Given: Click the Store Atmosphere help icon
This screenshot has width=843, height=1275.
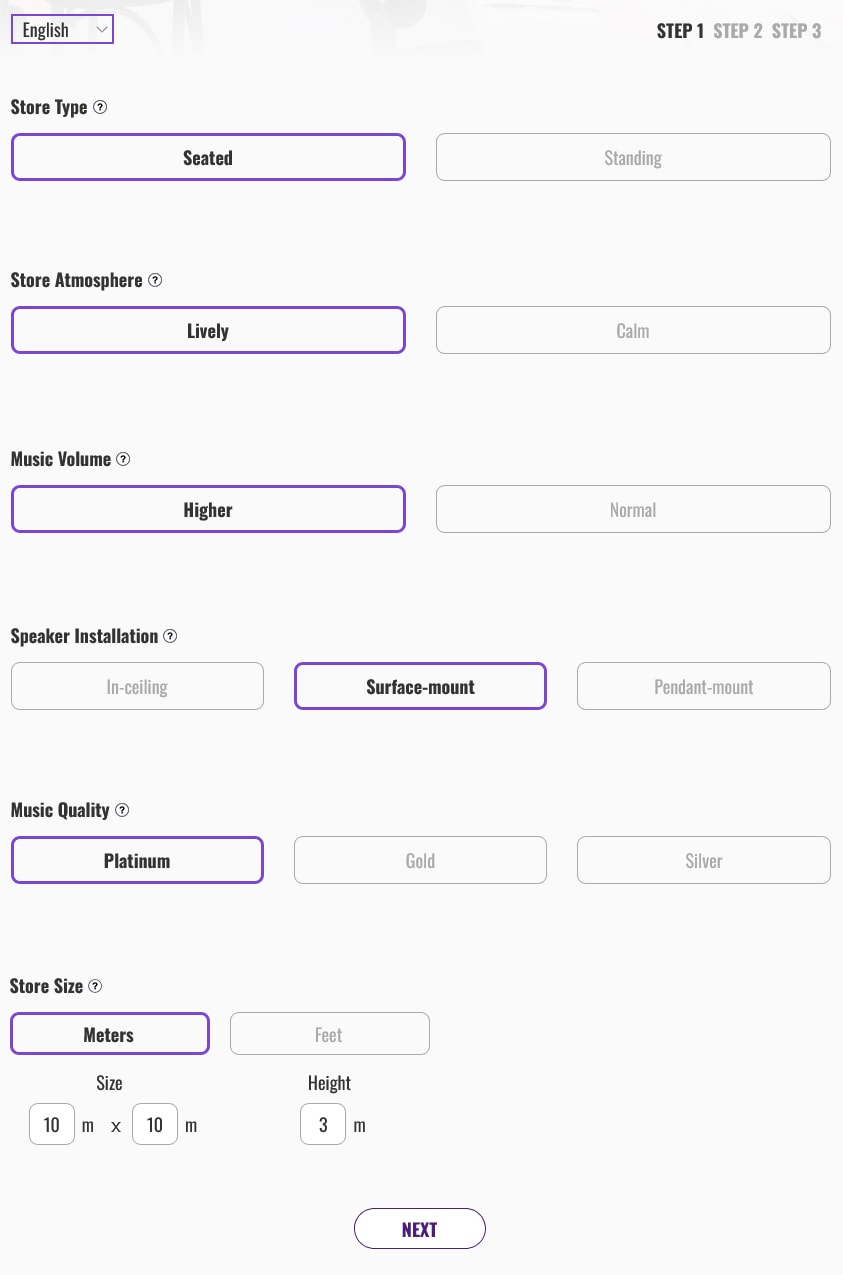Looking at the screenshot, I should click(155, 280).
